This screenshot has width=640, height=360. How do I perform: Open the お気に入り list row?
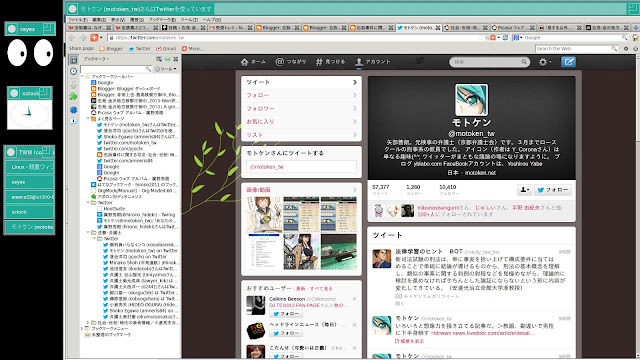301,122
